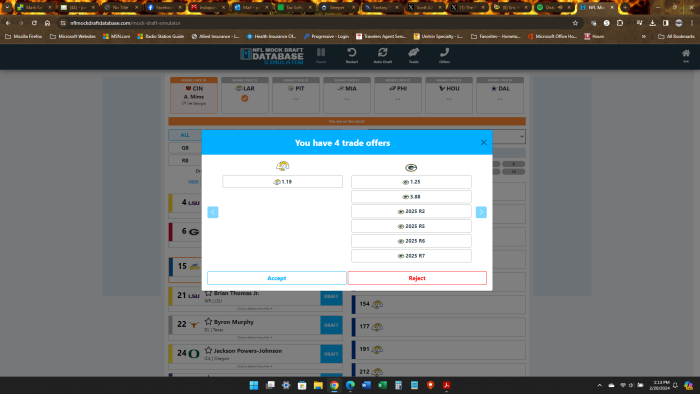Open the Progressive - Login bookmark
Image resolution: width=700 pixels, height=394 pixels.
[326, 36]
